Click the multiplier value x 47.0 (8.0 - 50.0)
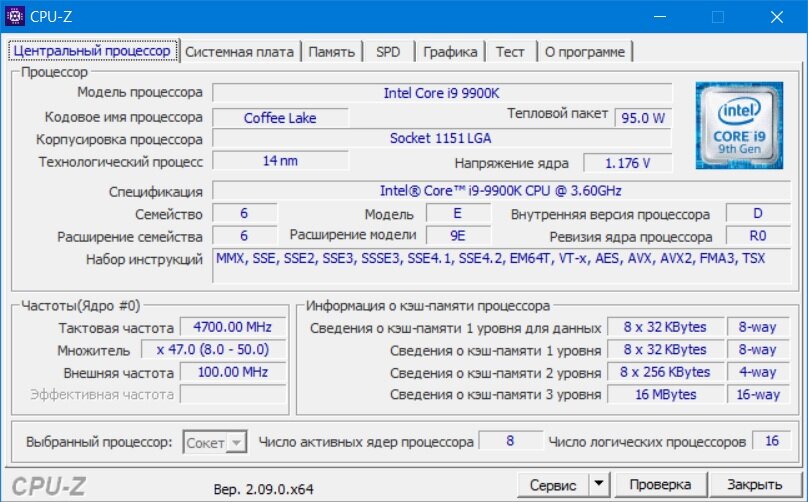 pyautogui.click(x=213, y=349)
